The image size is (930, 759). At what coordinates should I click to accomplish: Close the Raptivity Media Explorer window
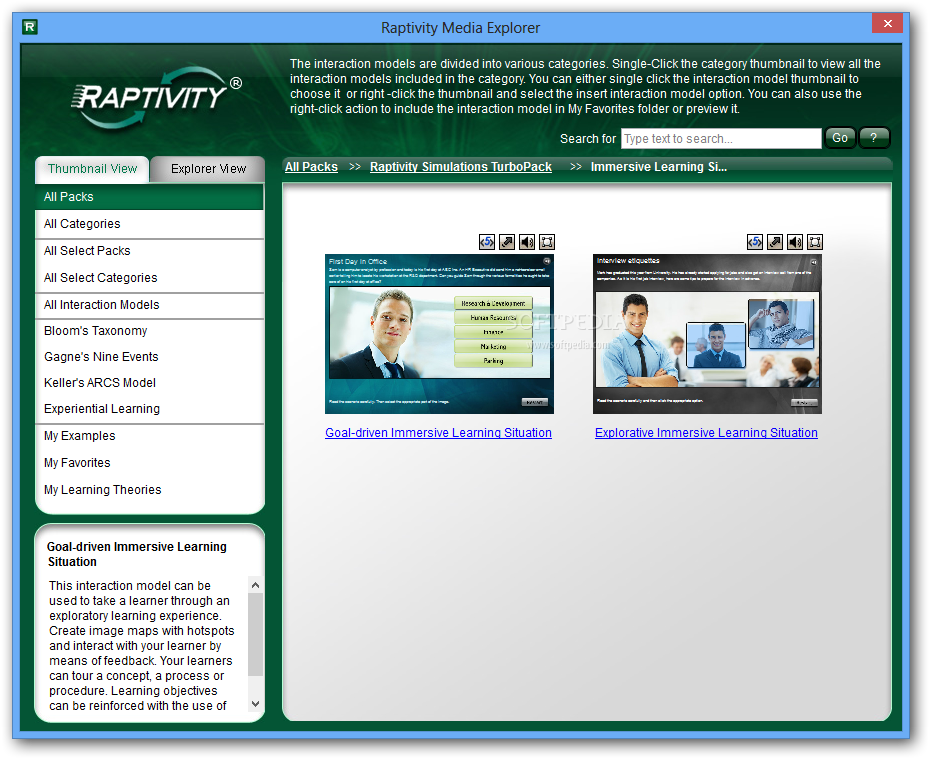887,24
